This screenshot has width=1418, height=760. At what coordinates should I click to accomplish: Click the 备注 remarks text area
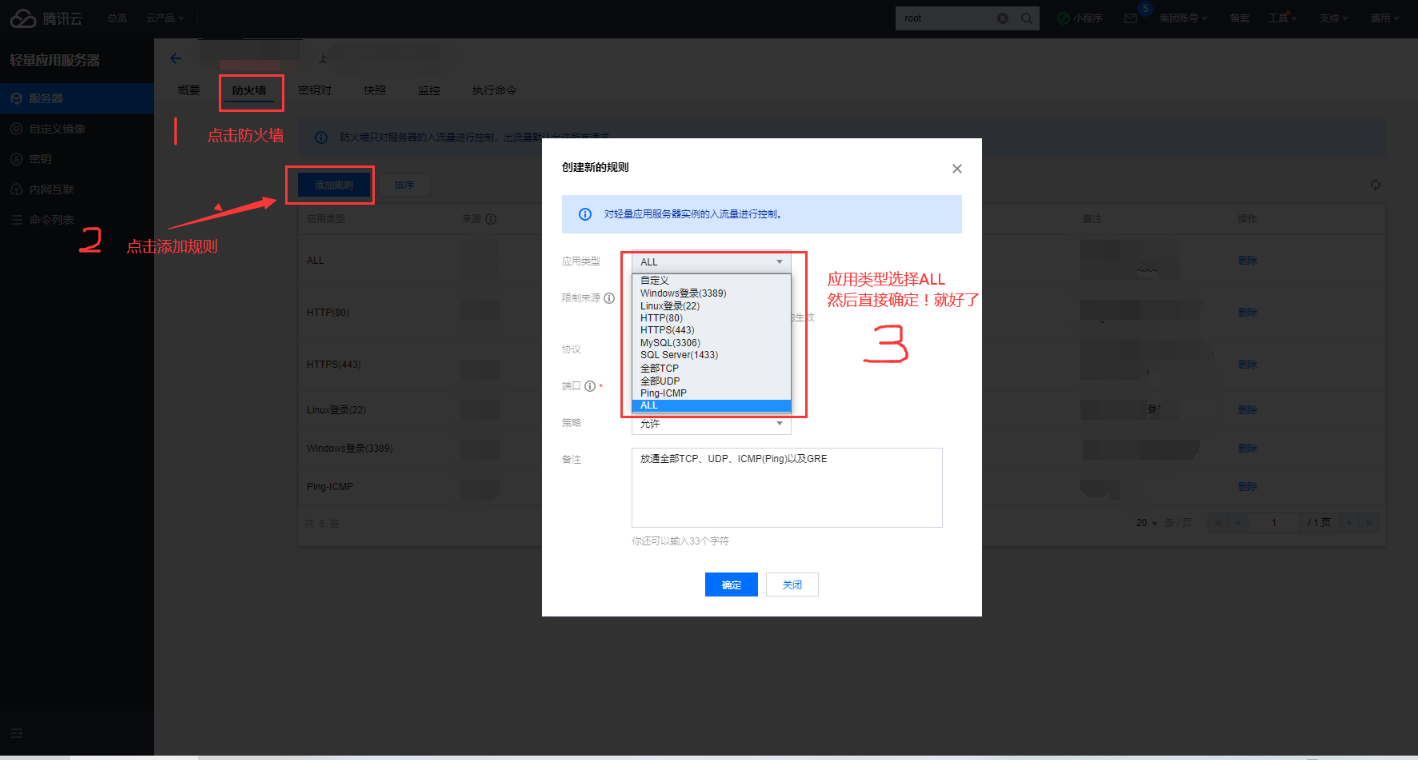787,488
